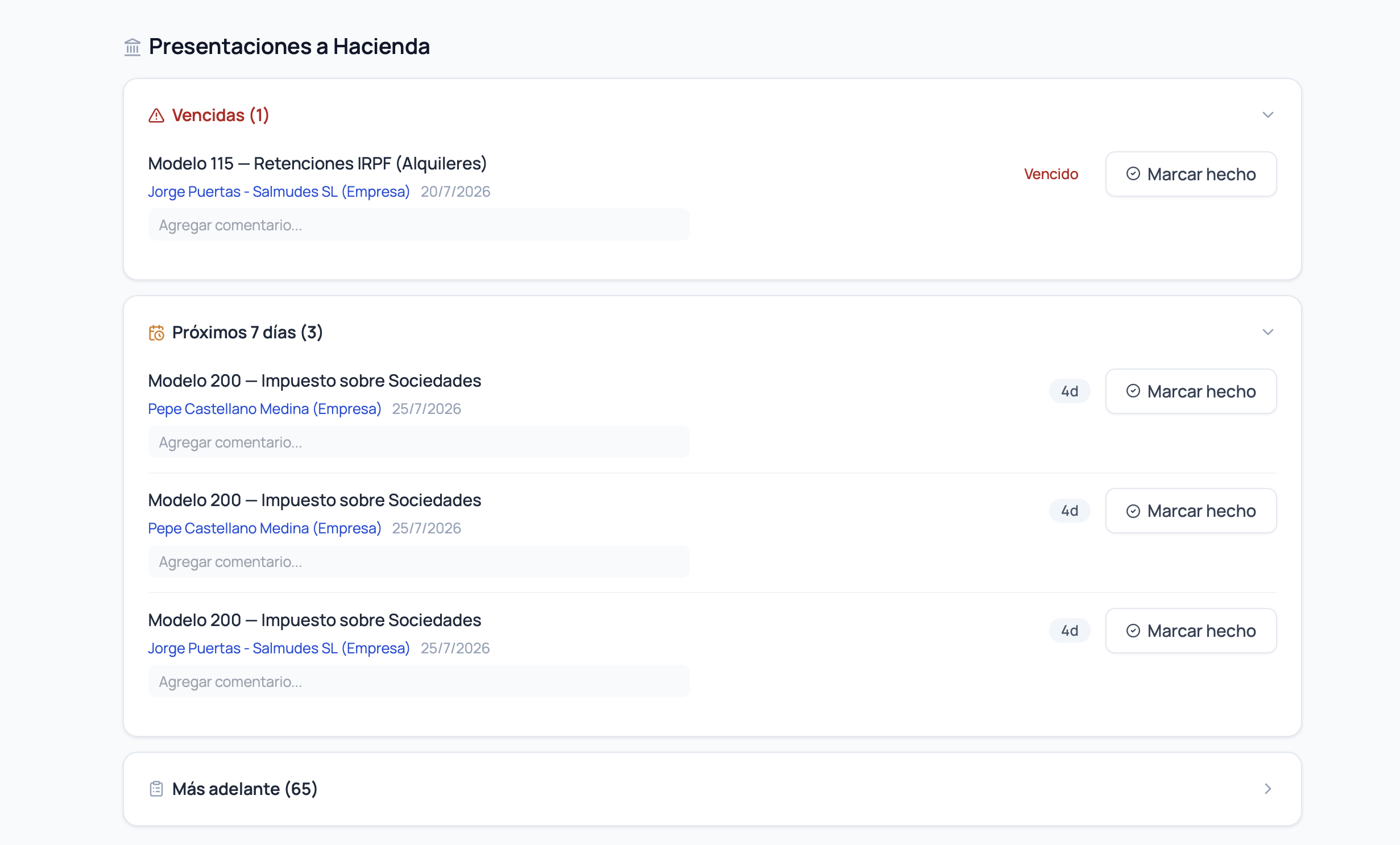This screenshot has height=845, width=1400.
Task: Click the bank building icon beside Presentaciones a Hacienda
Action: coord(132,47)
